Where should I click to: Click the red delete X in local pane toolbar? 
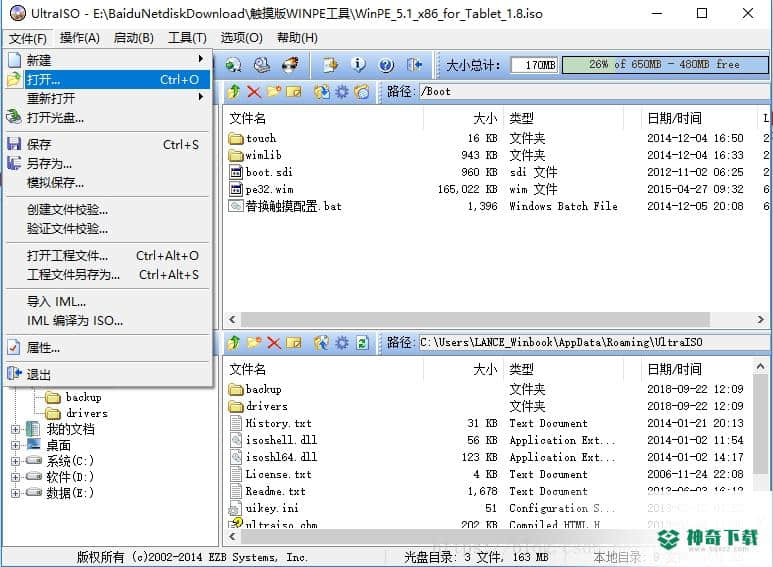pos(274,343)
